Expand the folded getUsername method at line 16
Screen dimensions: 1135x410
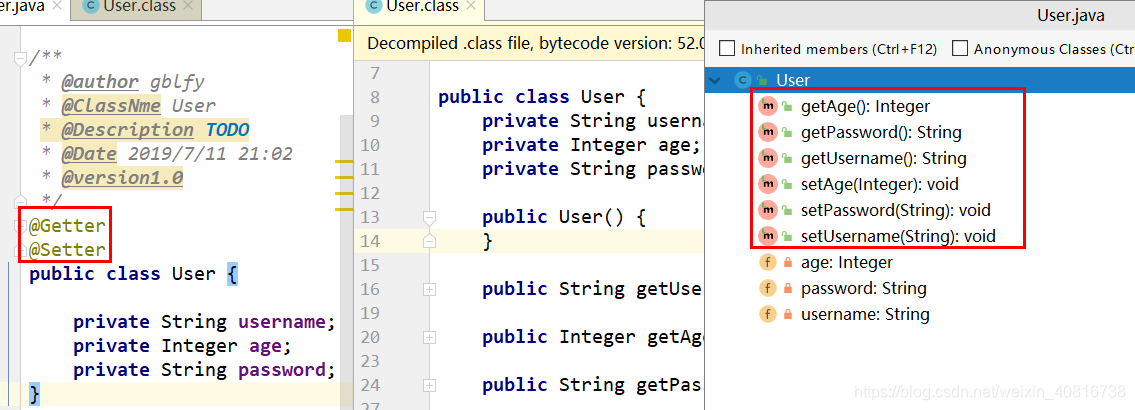429,289
